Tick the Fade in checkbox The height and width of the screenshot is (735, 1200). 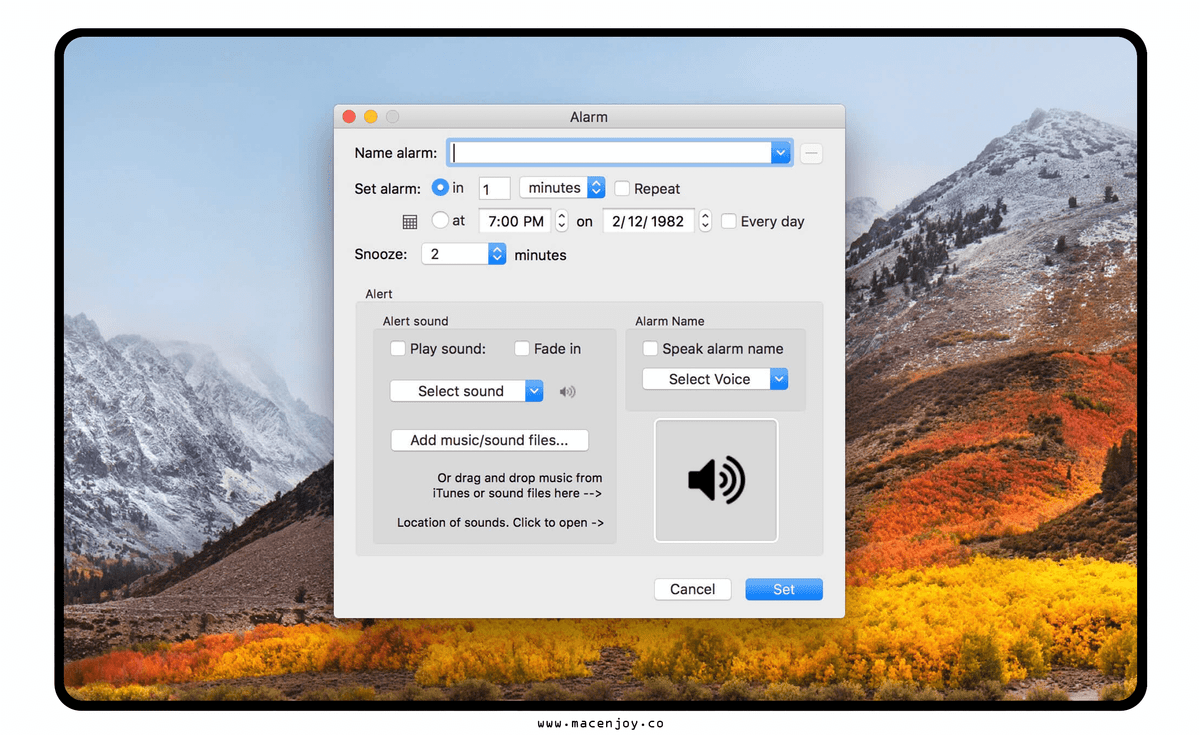pos(522,349)
